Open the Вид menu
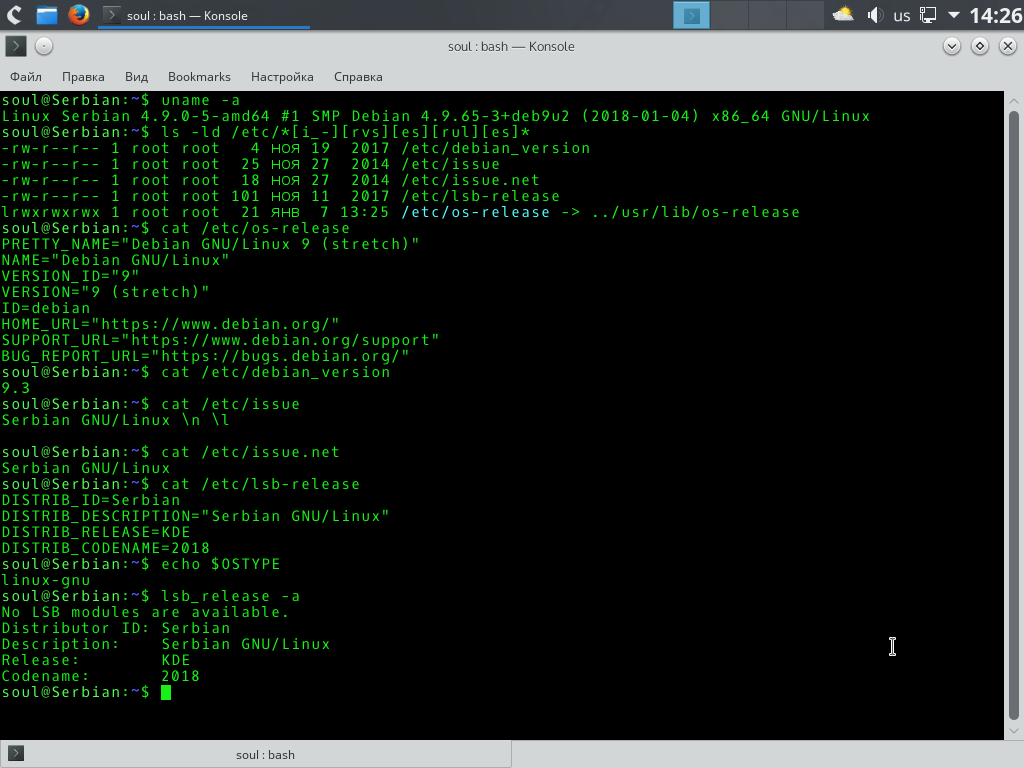The height and width of the screenshot is (768, 1024). (x=136, y=77)
